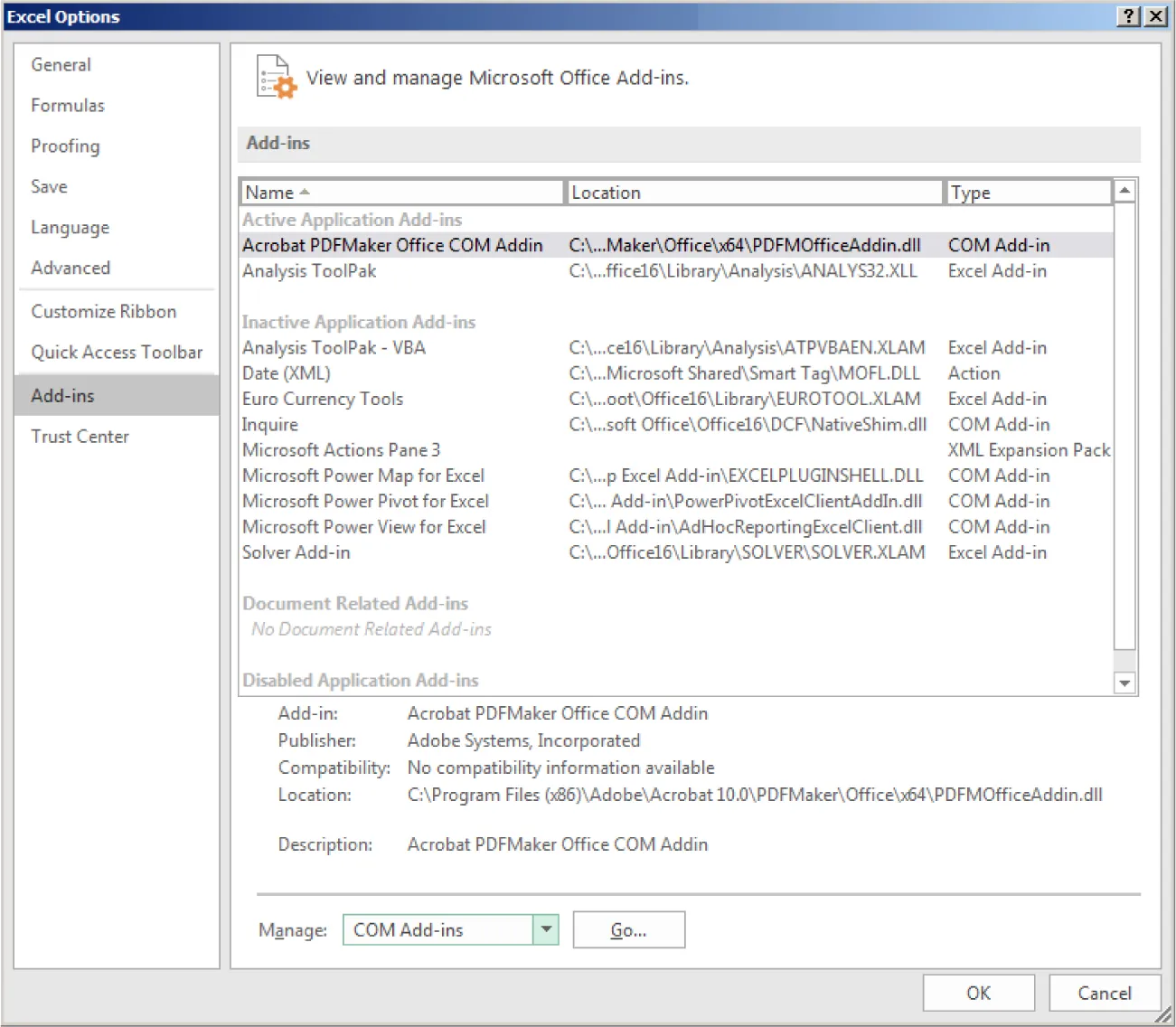Open the Trust Center section
The width and height of the screenshot is (1176, 1027).
pyautogui.click(x=80, y=437)
